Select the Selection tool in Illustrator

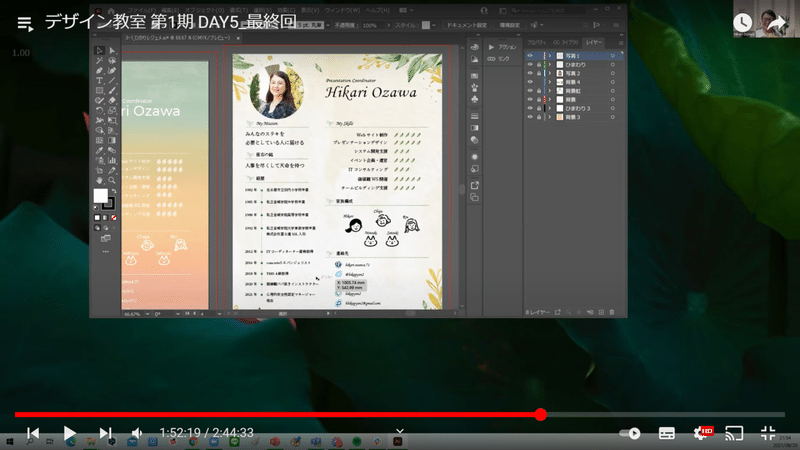(x=99, y=51)
